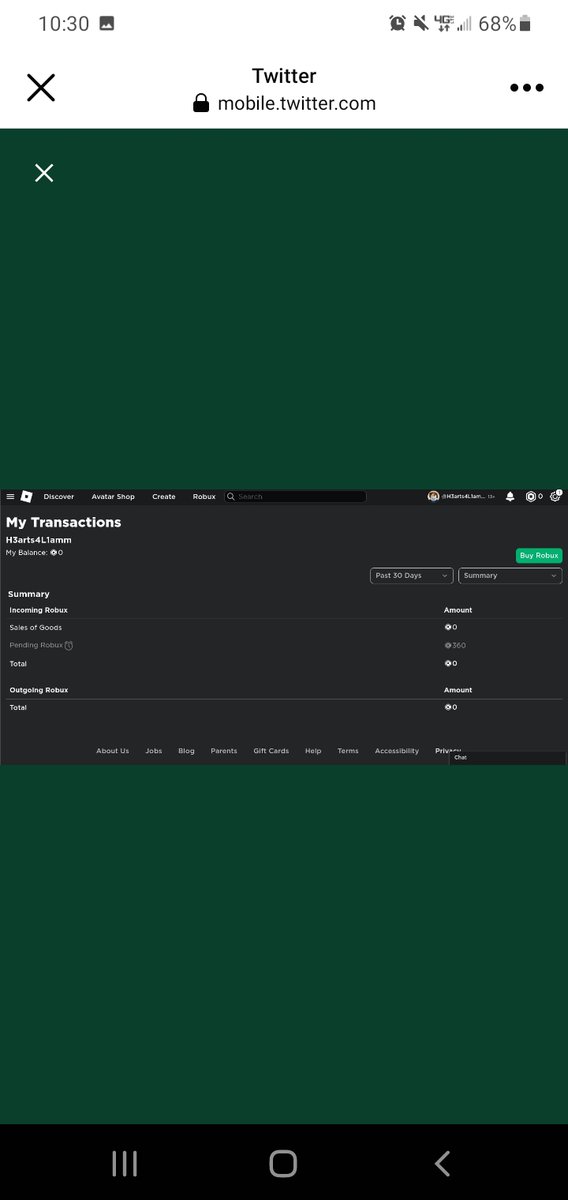Open the Chat panel
The height and width of the screenshot is (1200, 568).
(x=507, y=758)
